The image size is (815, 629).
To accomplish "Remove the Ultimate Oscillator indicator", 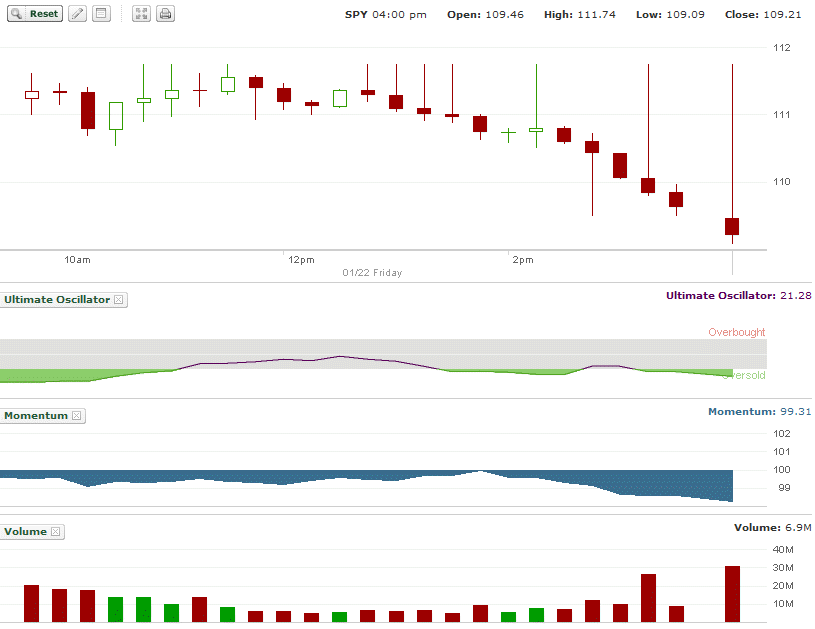I will pyautogui.click(x=119, y=300).
